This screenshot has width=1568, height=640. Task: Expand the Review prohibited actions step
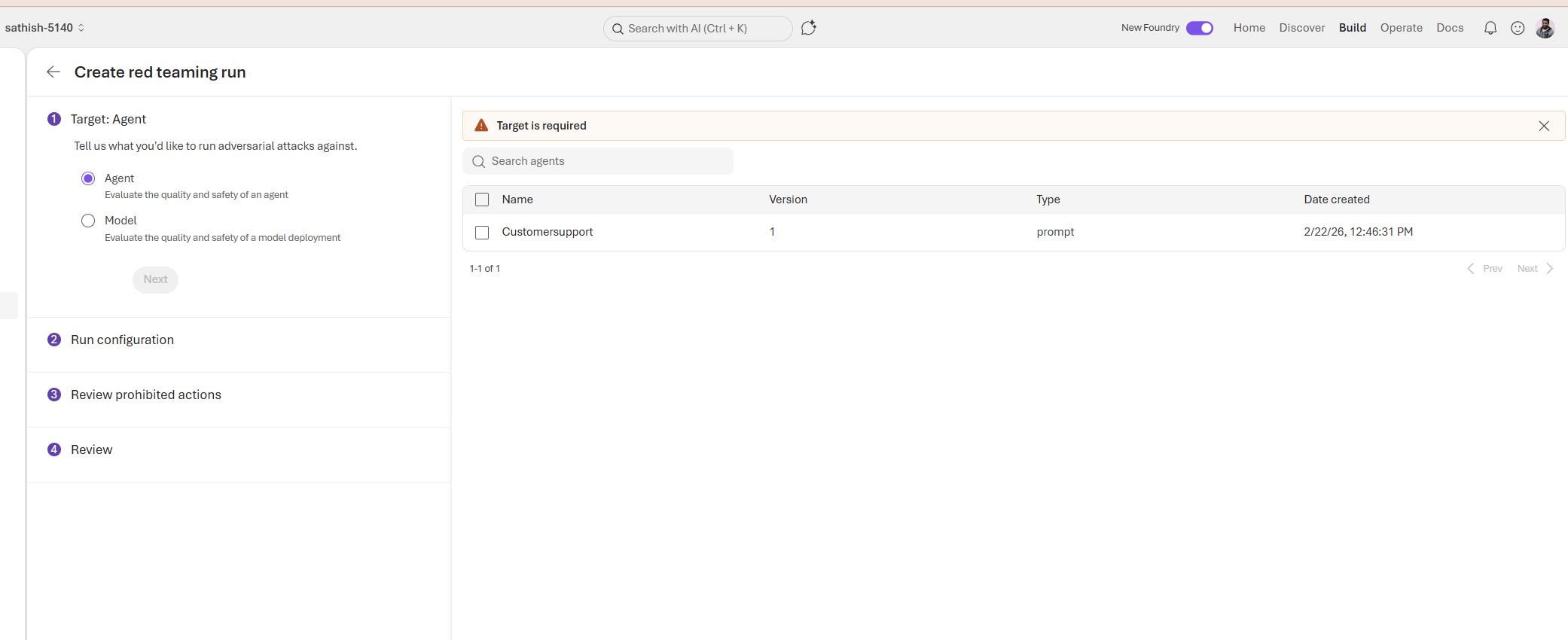pos(145,395)
